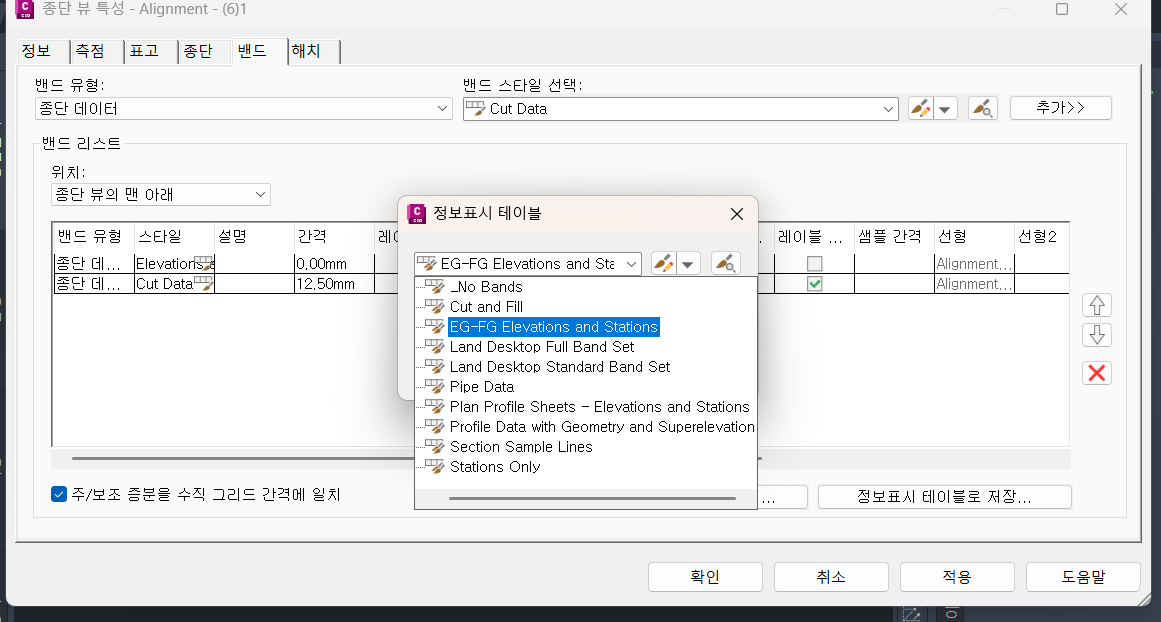Move selected band up with arrow
This screenshot has width=1161, height=622.
click(1097, 305)
